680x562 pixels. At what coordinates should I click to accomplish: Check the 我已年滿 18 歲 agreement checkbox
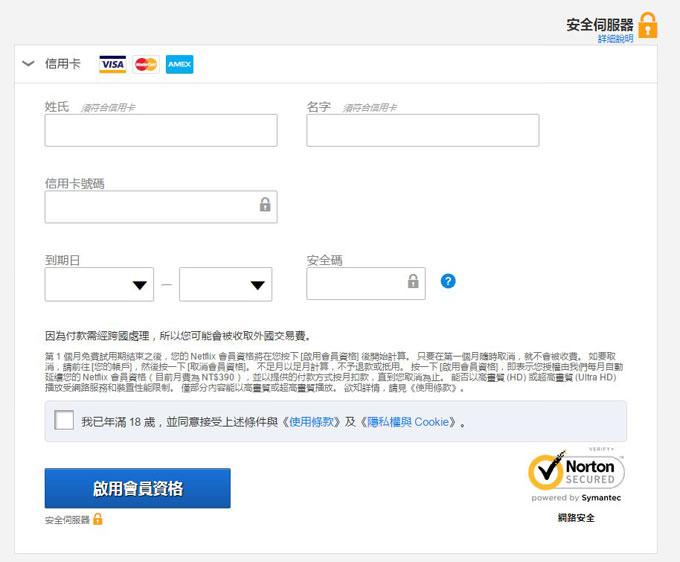(x=64, y=421)
